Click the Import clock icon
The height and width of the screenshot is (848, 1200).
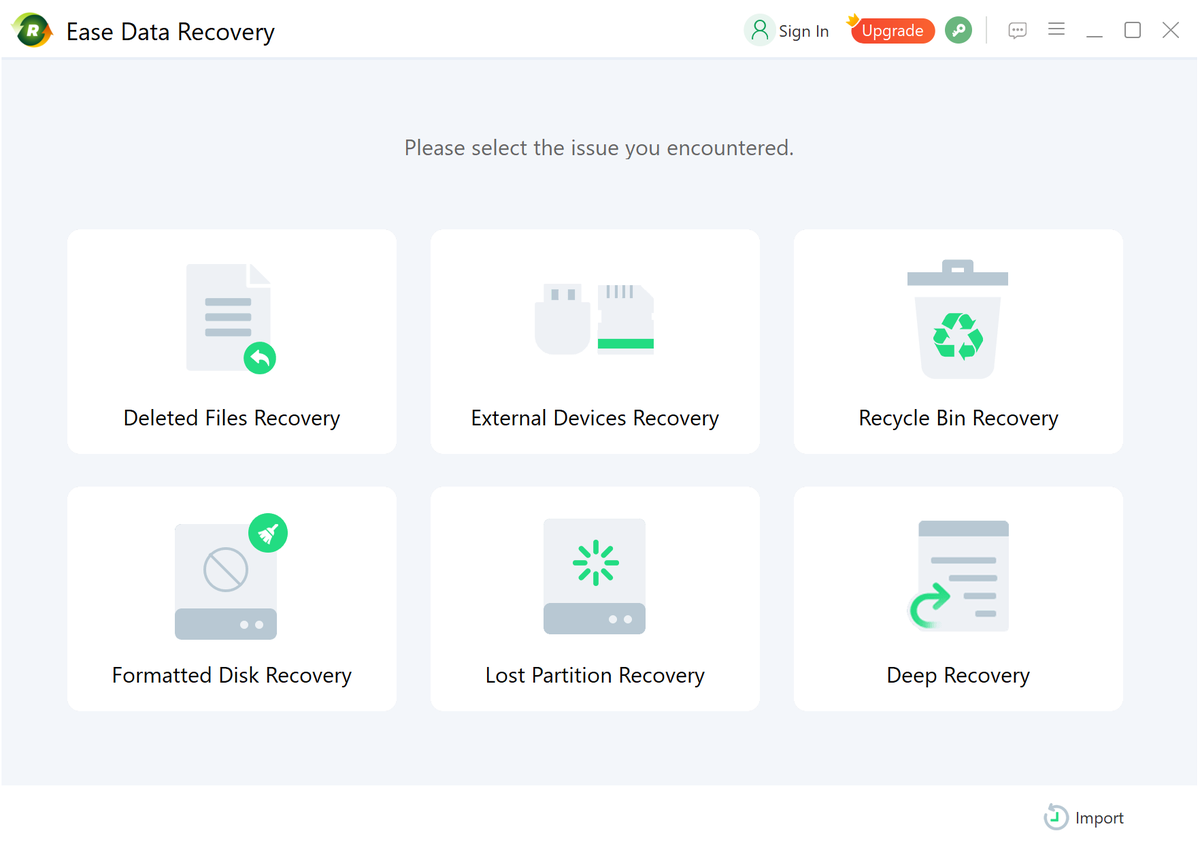click(1056, 817)
